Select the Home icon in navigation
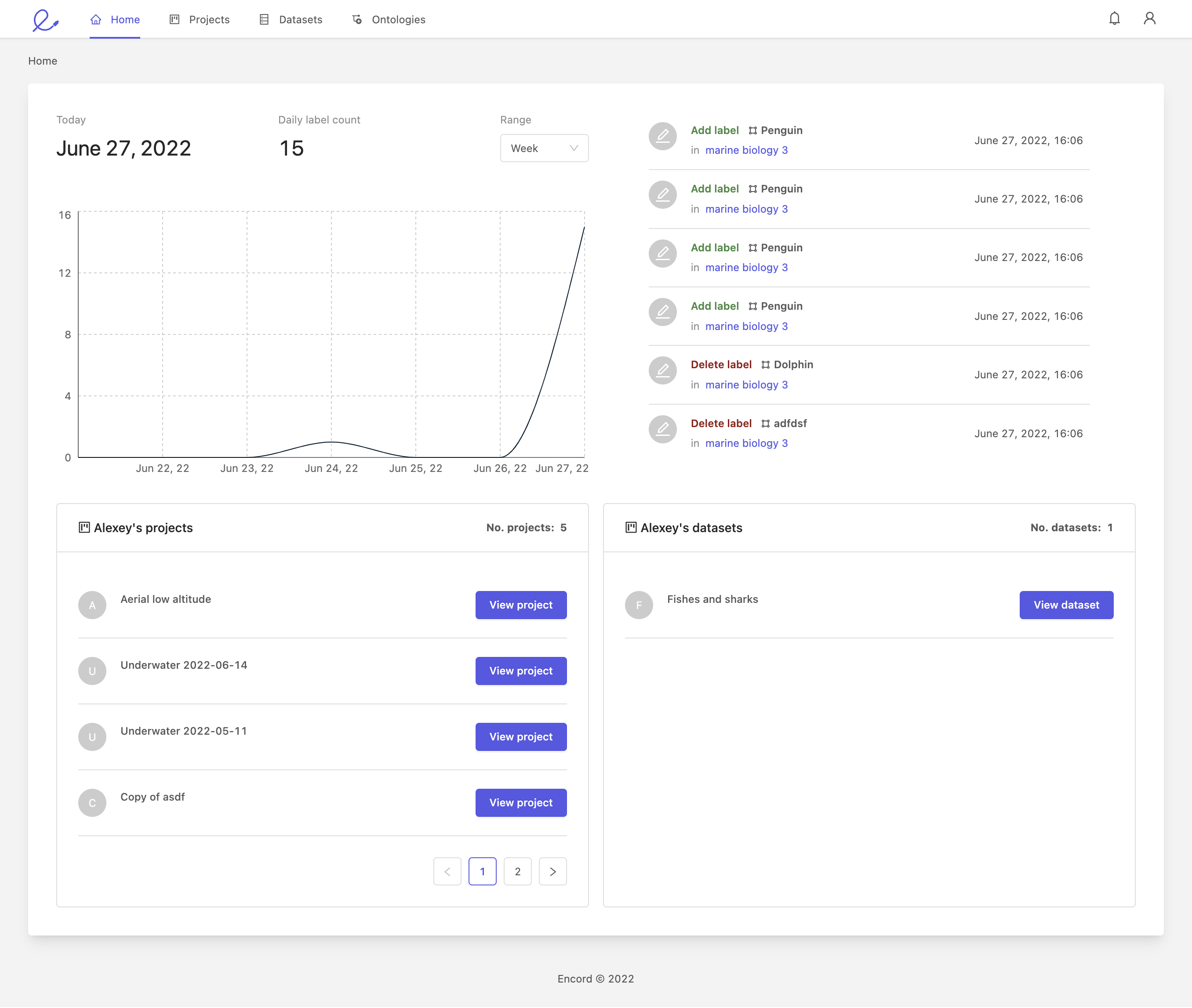The image size is (1192, 1008). [95, 19]
